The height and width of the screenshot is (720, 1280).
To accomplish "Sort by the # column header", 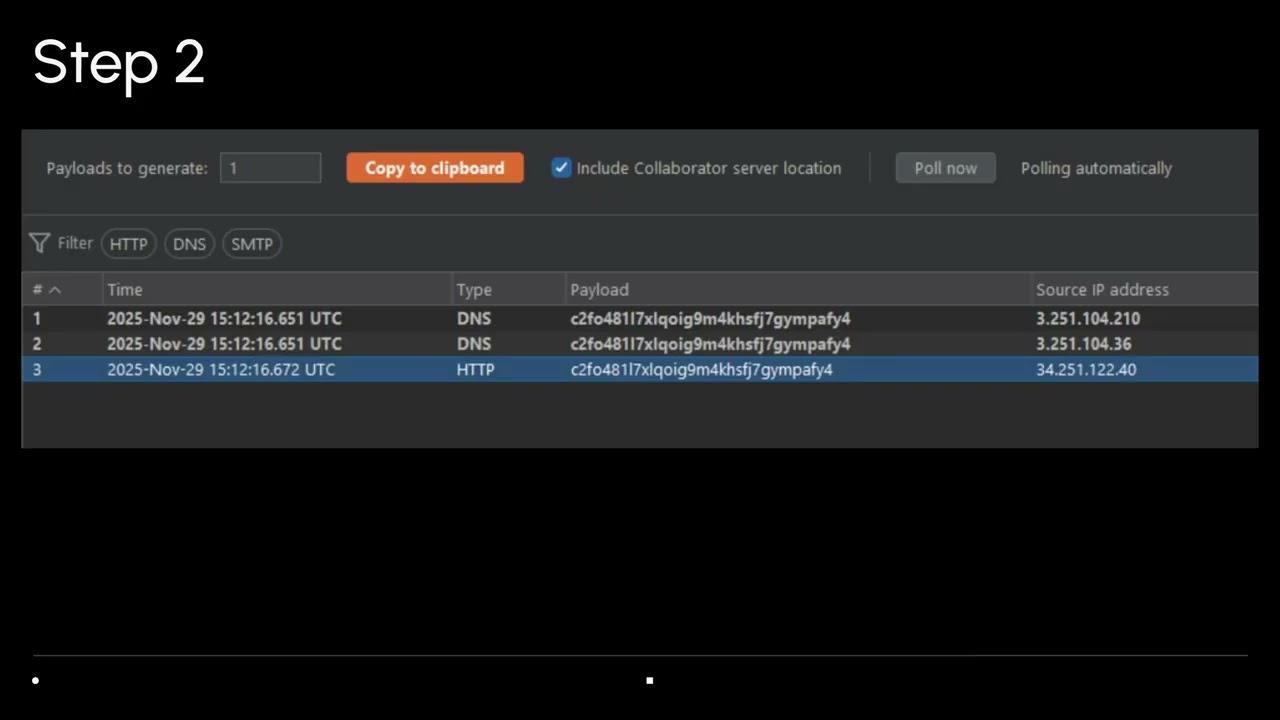I will [x=62, y=290].
